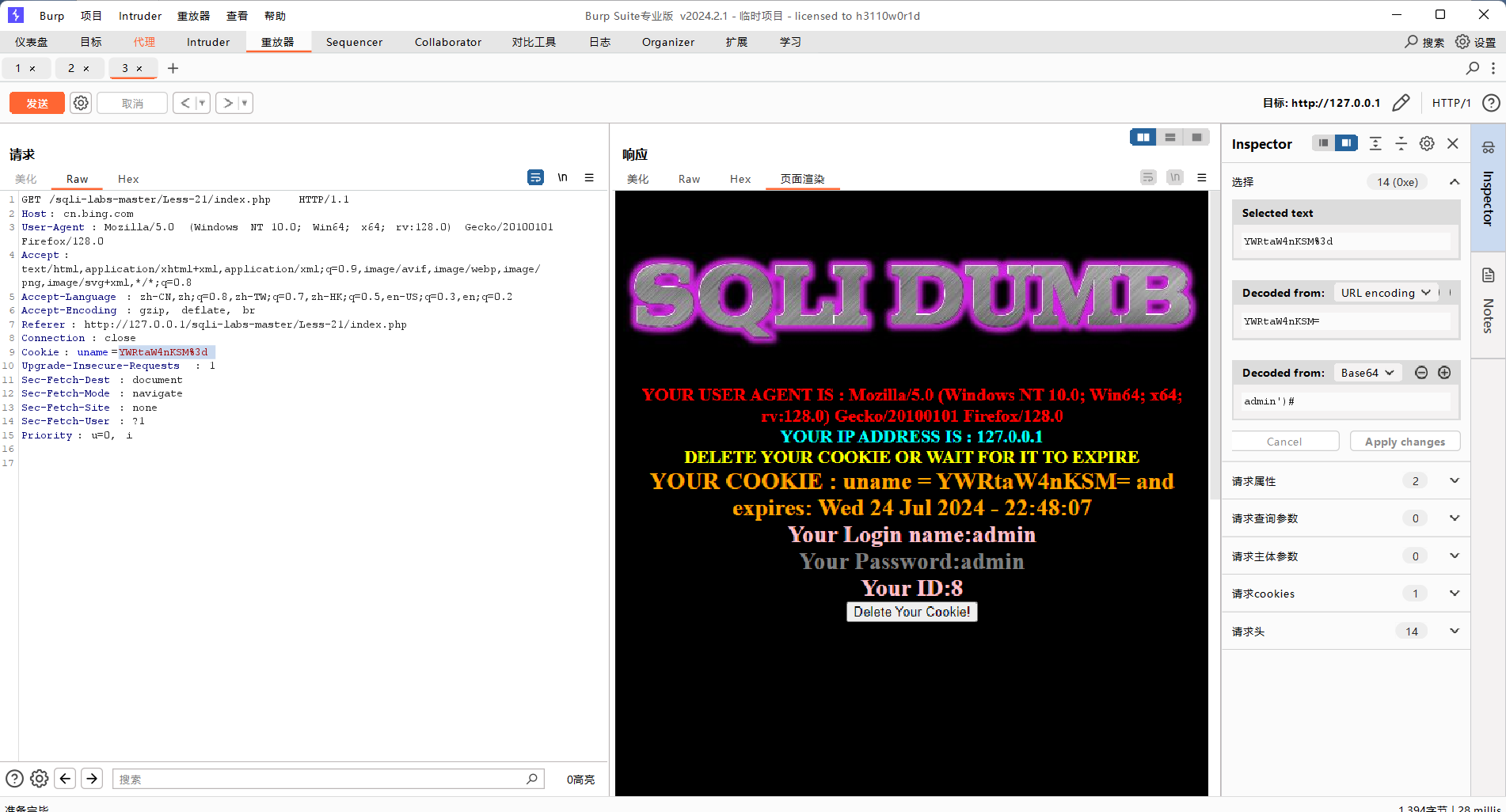Open history dropdown beside forward arrow

point(245,103)
